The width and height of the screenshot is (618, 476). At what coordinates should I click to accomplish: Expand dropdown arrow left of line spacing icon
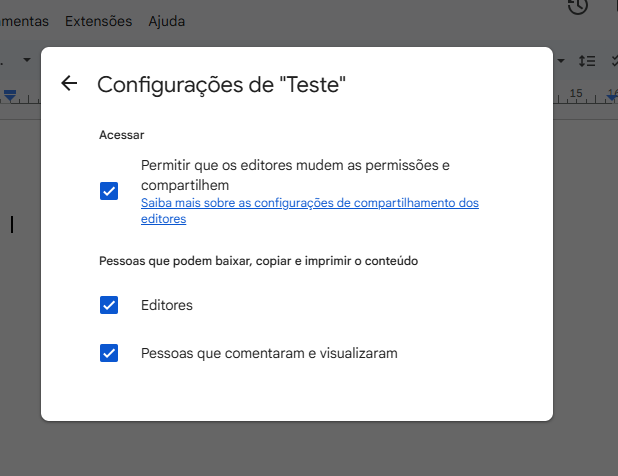point(562,61)
